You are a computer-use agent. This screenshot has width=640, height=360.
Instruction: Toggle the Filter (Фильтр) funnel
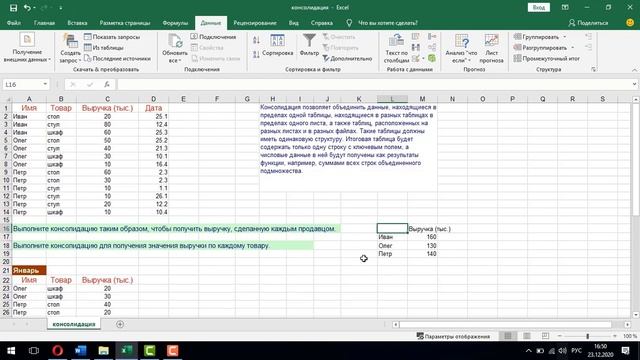[x=309, y=45]
